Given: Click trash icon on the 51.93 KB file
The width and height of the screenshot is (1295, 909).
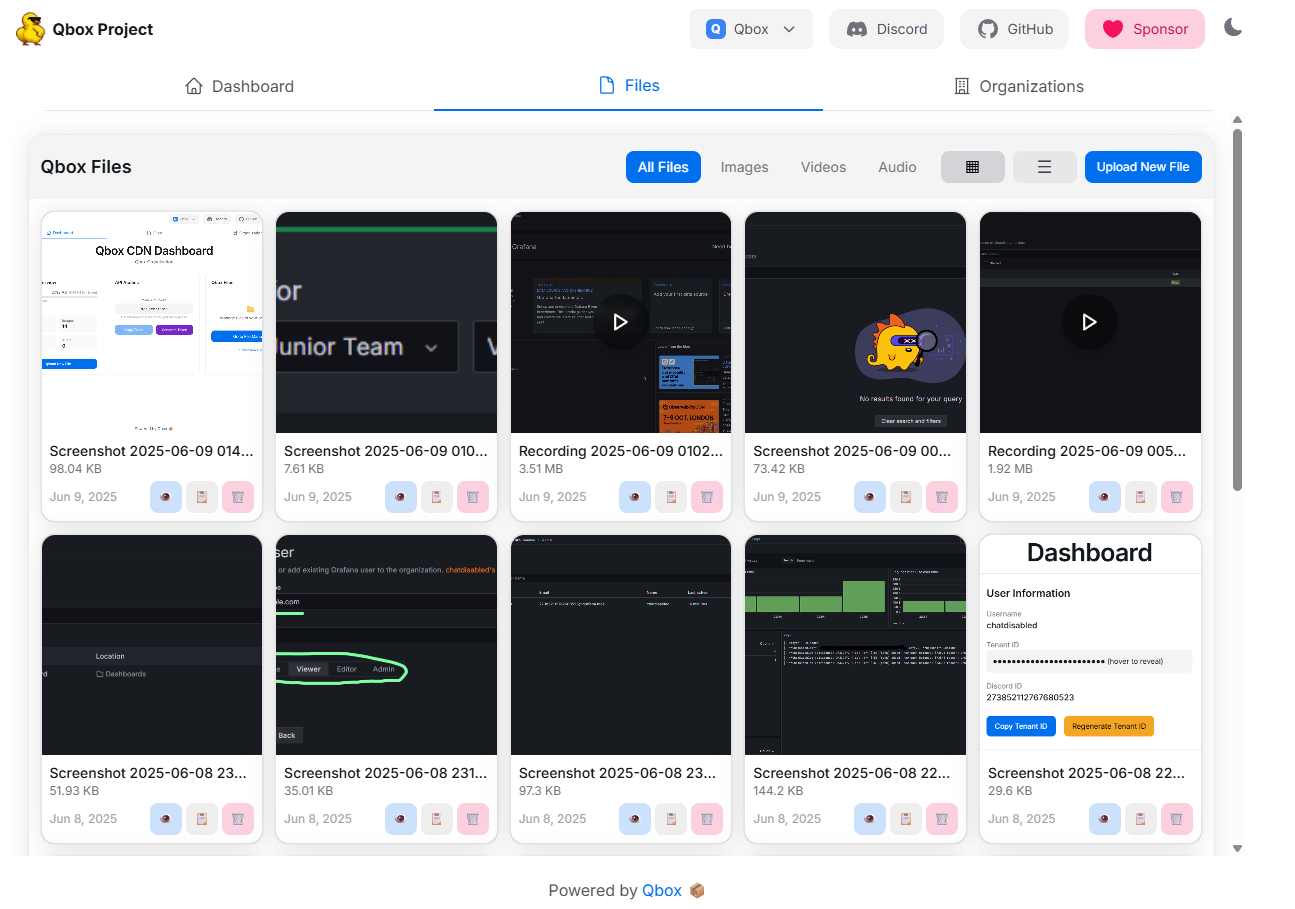Looking at the screenshot, I should click(x=238, y=819).
